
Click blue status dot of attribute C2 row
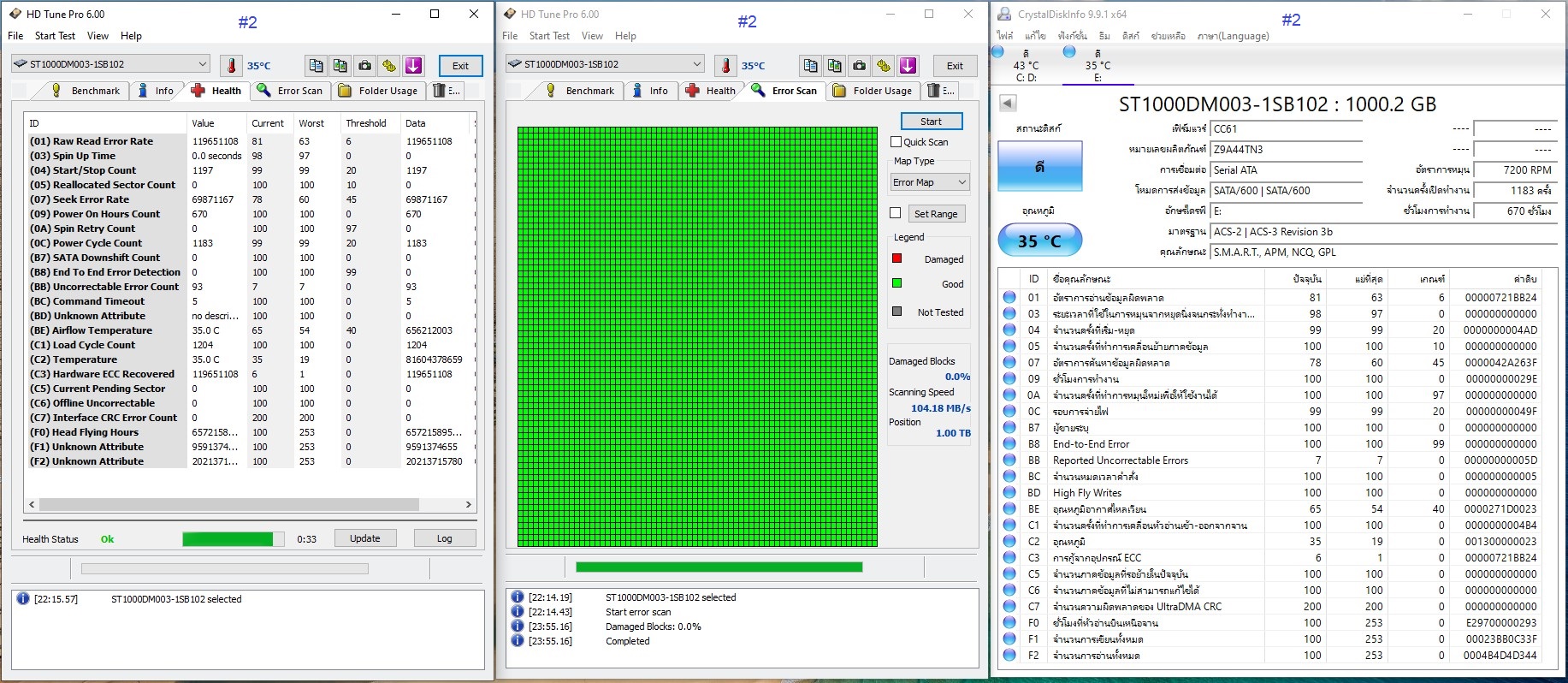(x=1009, y=542)
